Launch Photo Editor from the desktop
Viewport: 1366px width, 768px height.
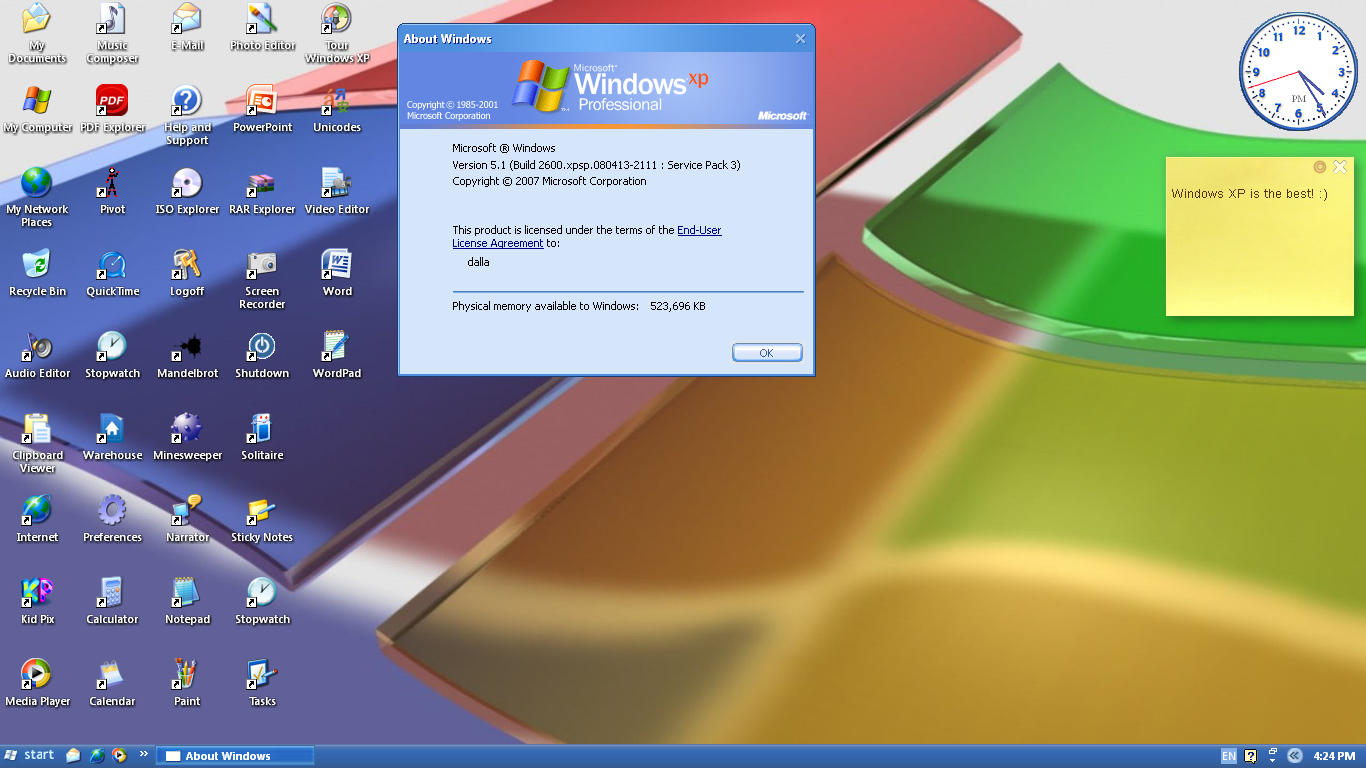[262, 26]
